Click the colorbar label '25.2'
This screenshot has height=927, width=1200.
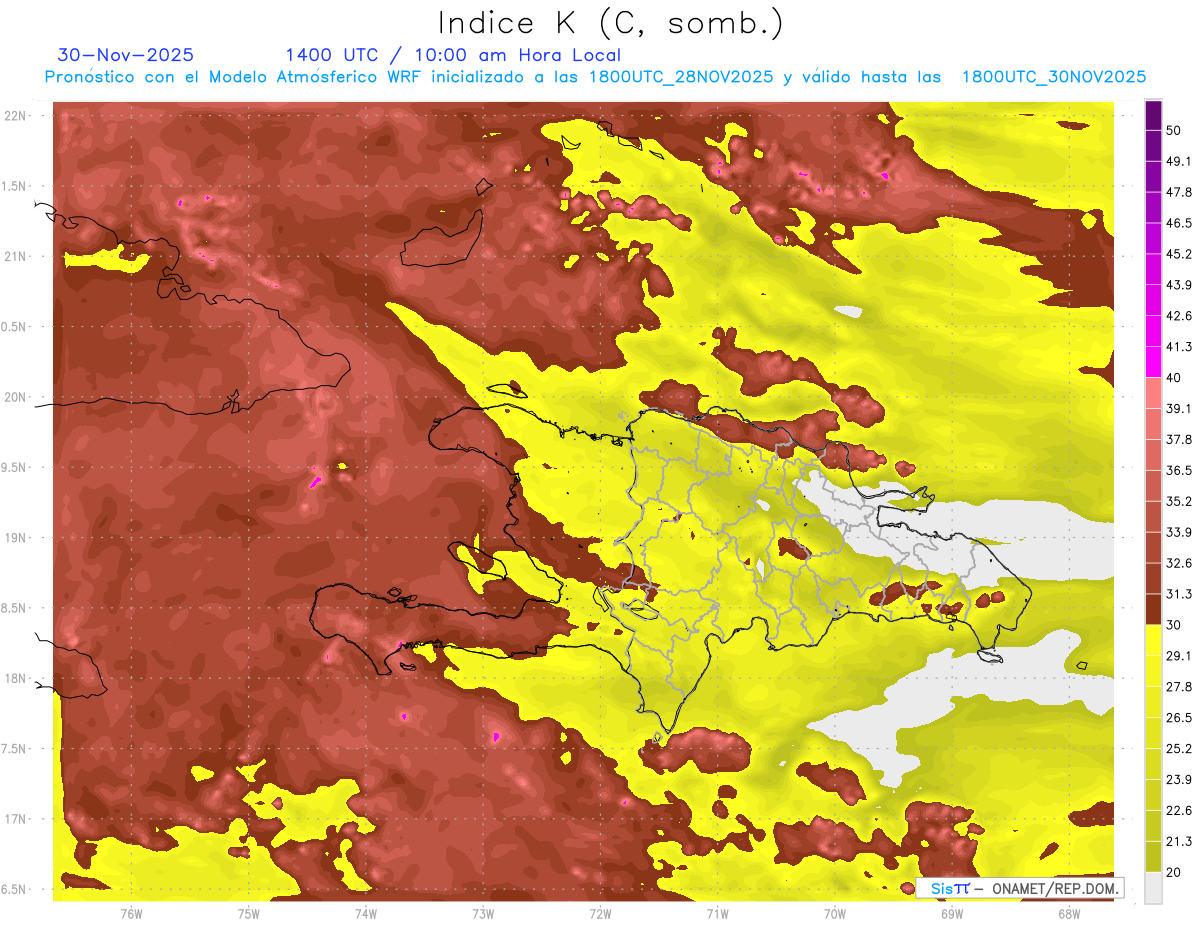1179,748
